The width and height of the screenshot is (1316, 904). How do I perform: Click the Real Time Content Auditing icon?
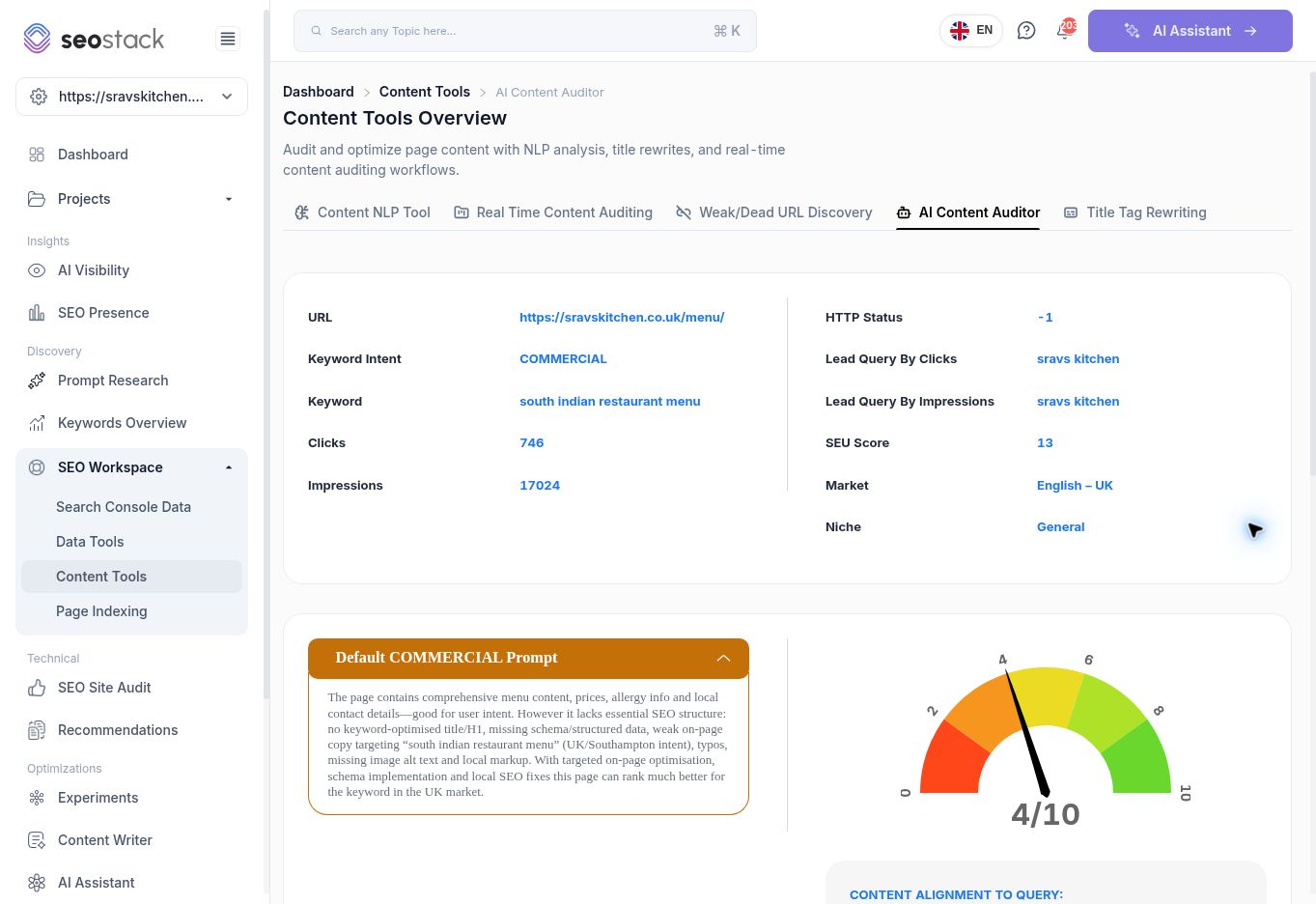[462, 212]
